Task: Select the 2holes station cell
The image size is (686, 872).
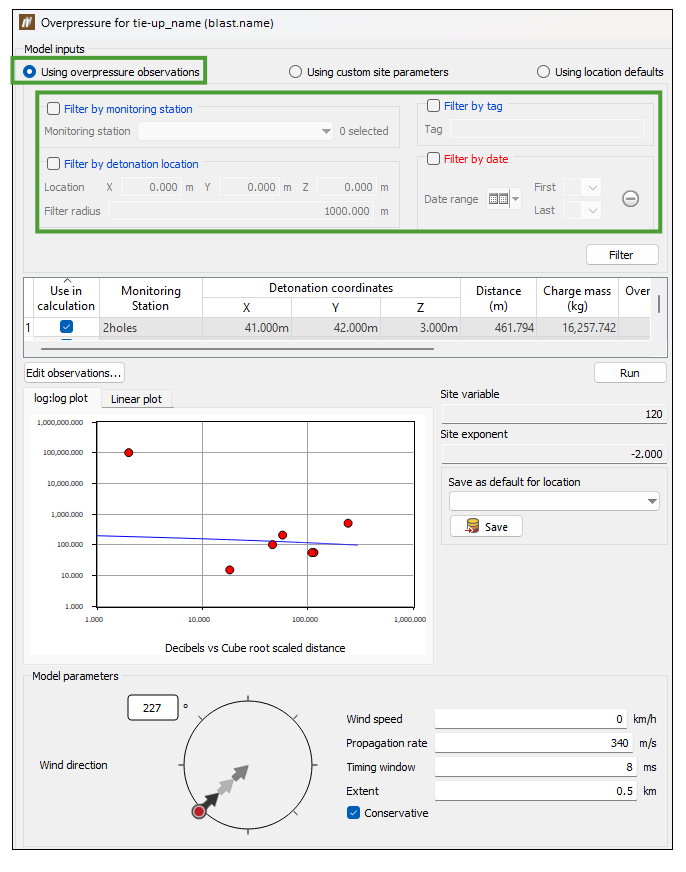Action: 151,328
